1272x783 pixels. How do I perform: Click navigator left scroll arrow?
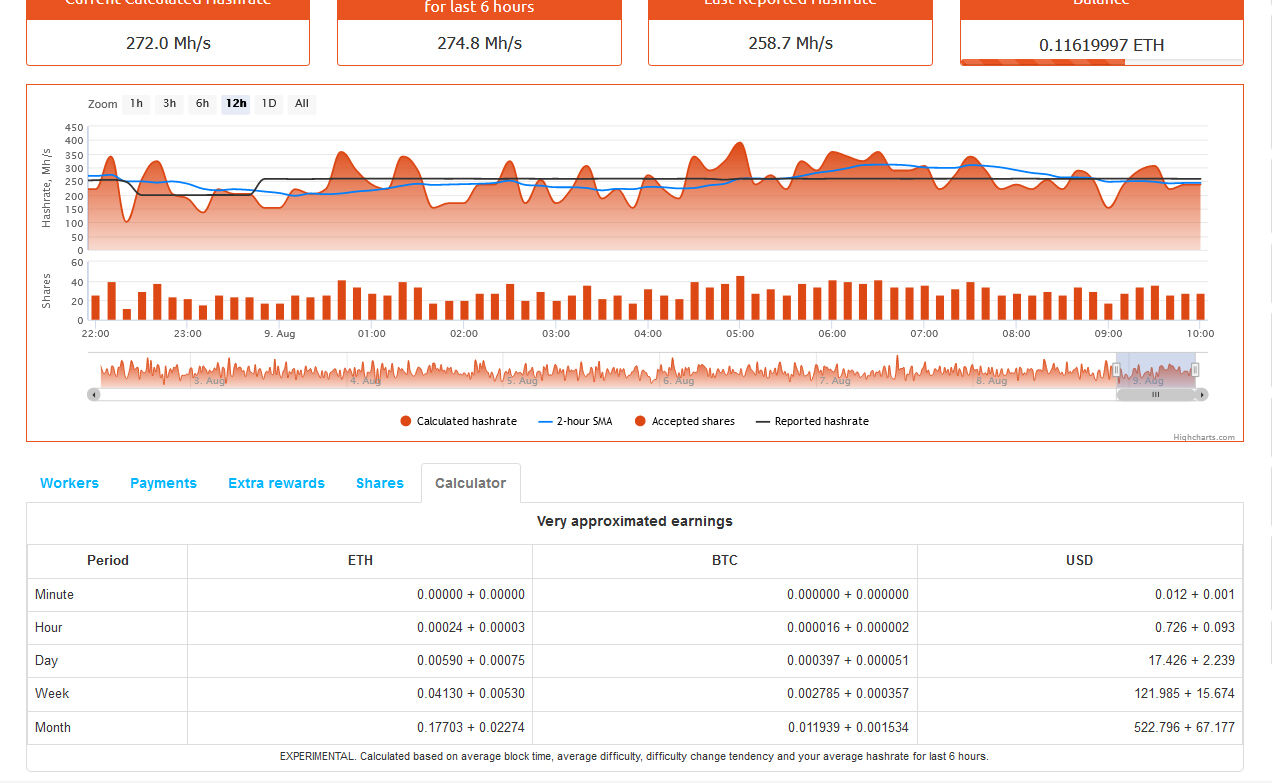94,395
